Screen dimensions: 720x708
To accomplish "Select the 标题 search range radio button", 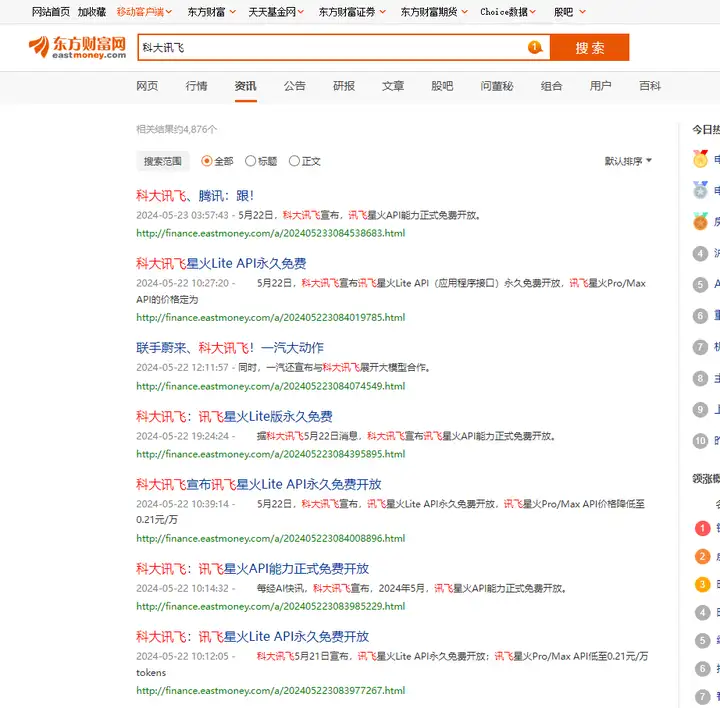I will pos(250,161).
